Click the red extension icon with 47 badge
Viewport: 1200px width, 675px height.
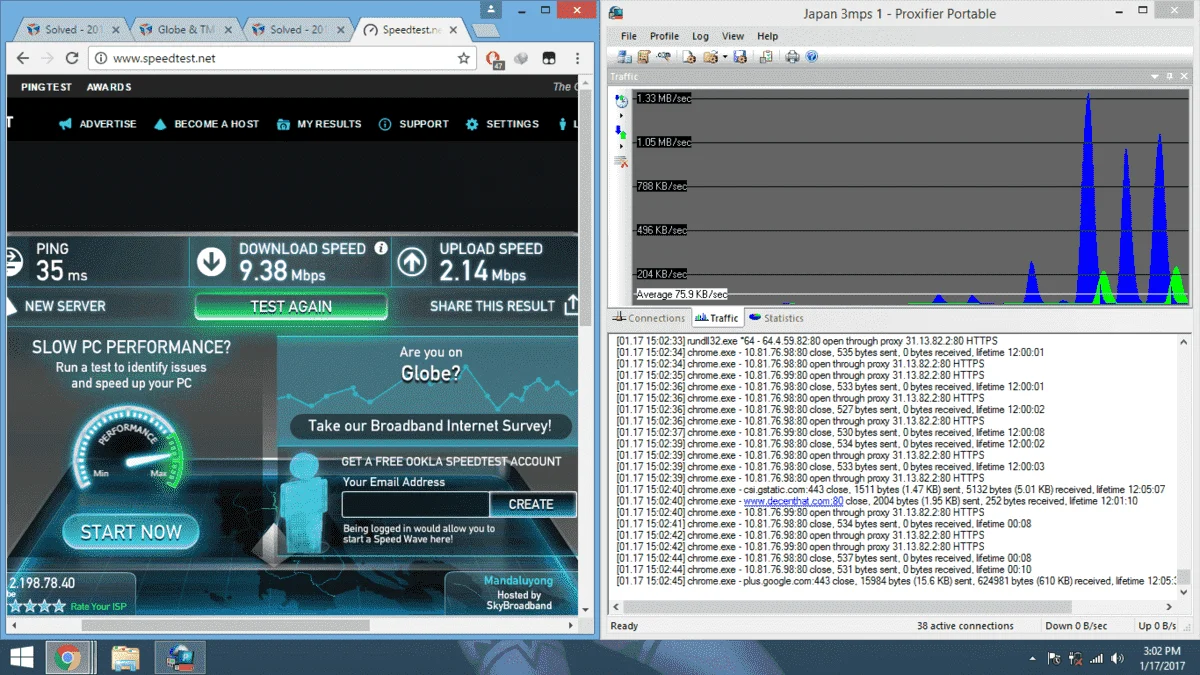(x=494, y=59)
